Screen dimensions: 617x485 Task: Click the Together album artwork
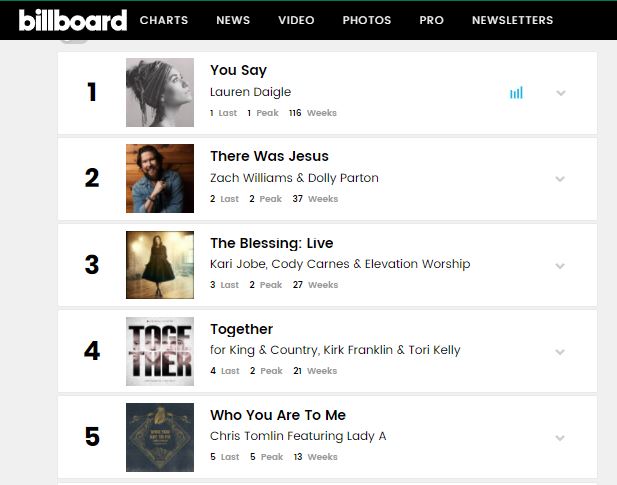(160, 351)
